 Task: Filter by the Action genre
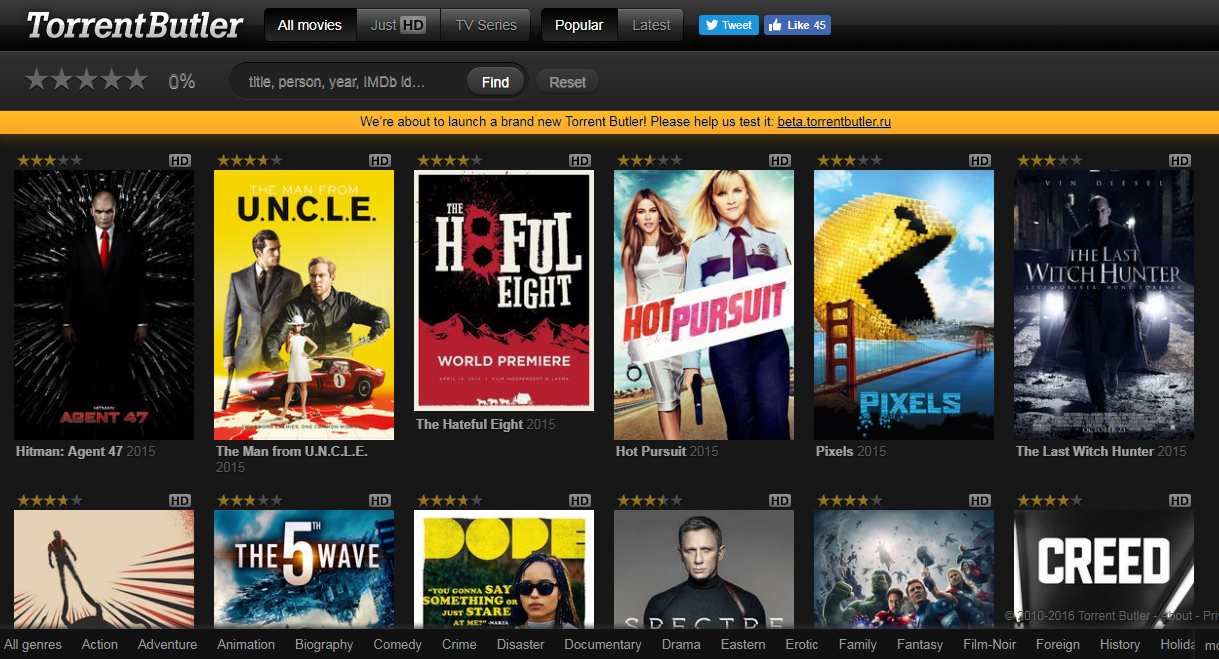(x=100, y=644)
